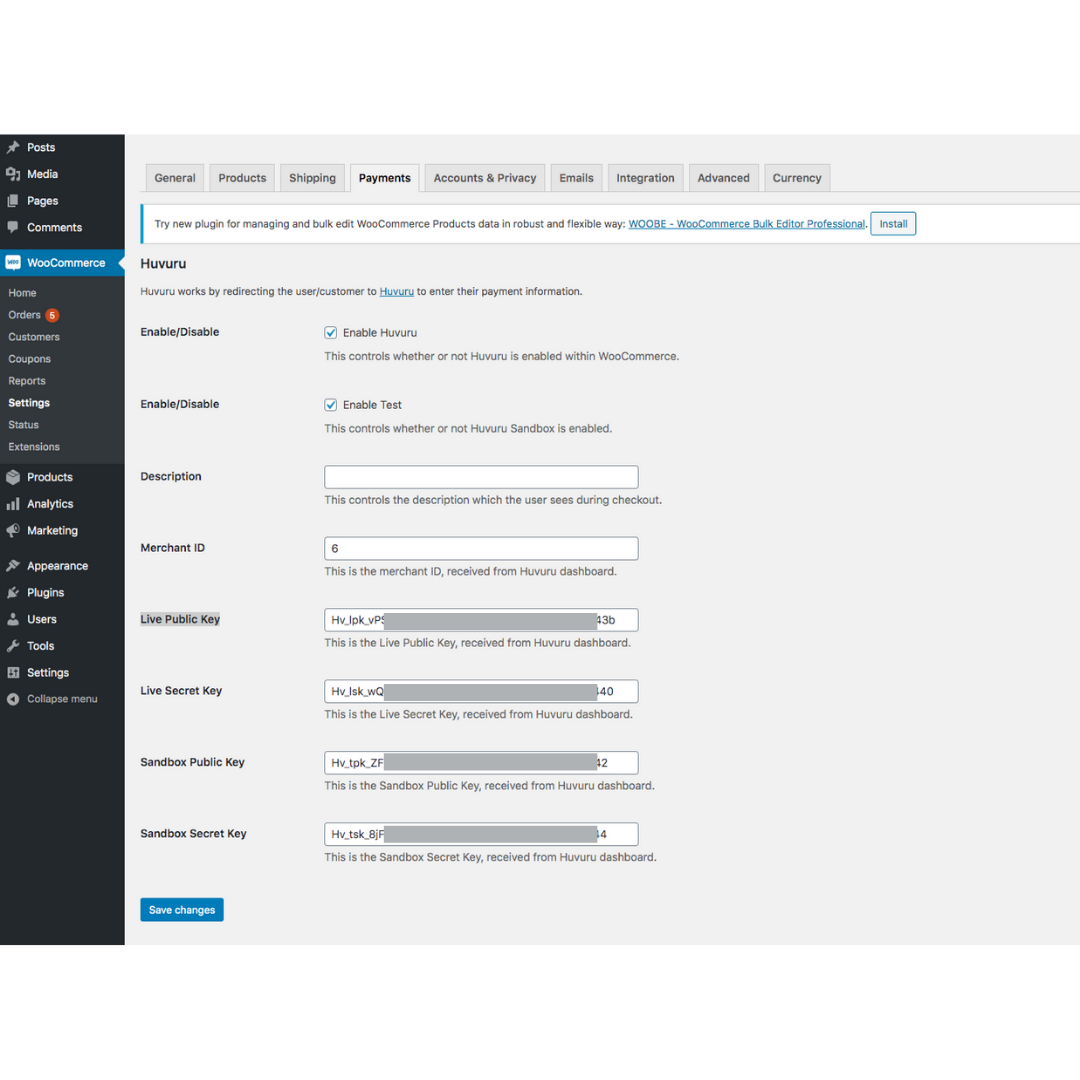
Task: Open the WOOBE Bulk Editor Professional link
Action: tap(747, 224)
